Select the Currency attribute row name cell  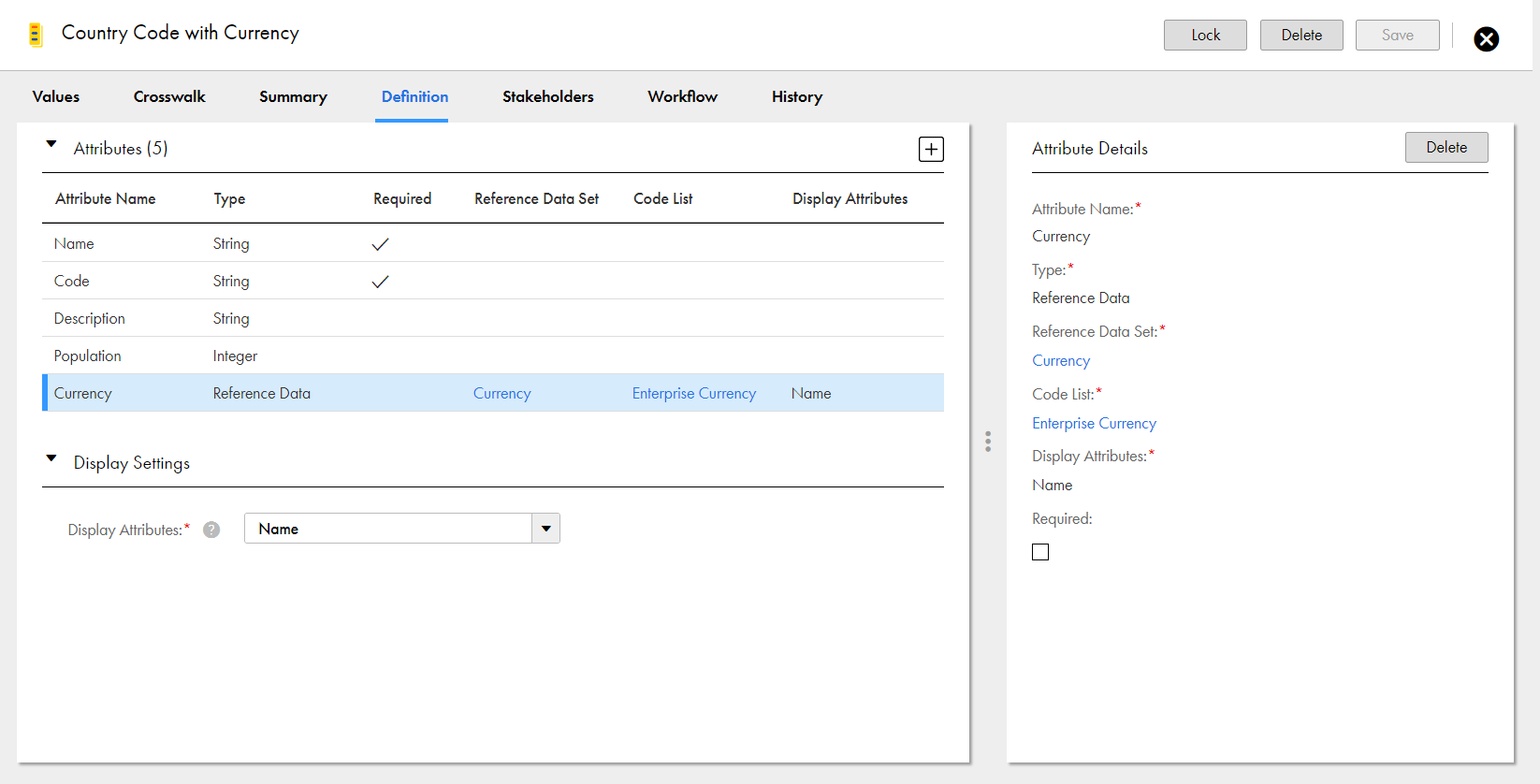coord(82,393)
